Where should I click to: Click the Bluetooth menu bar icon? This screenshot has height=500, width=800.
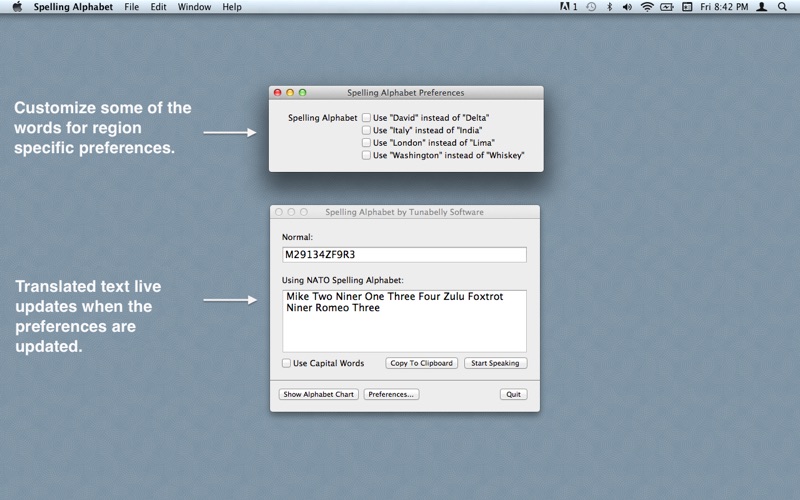(x=609, y=7)
